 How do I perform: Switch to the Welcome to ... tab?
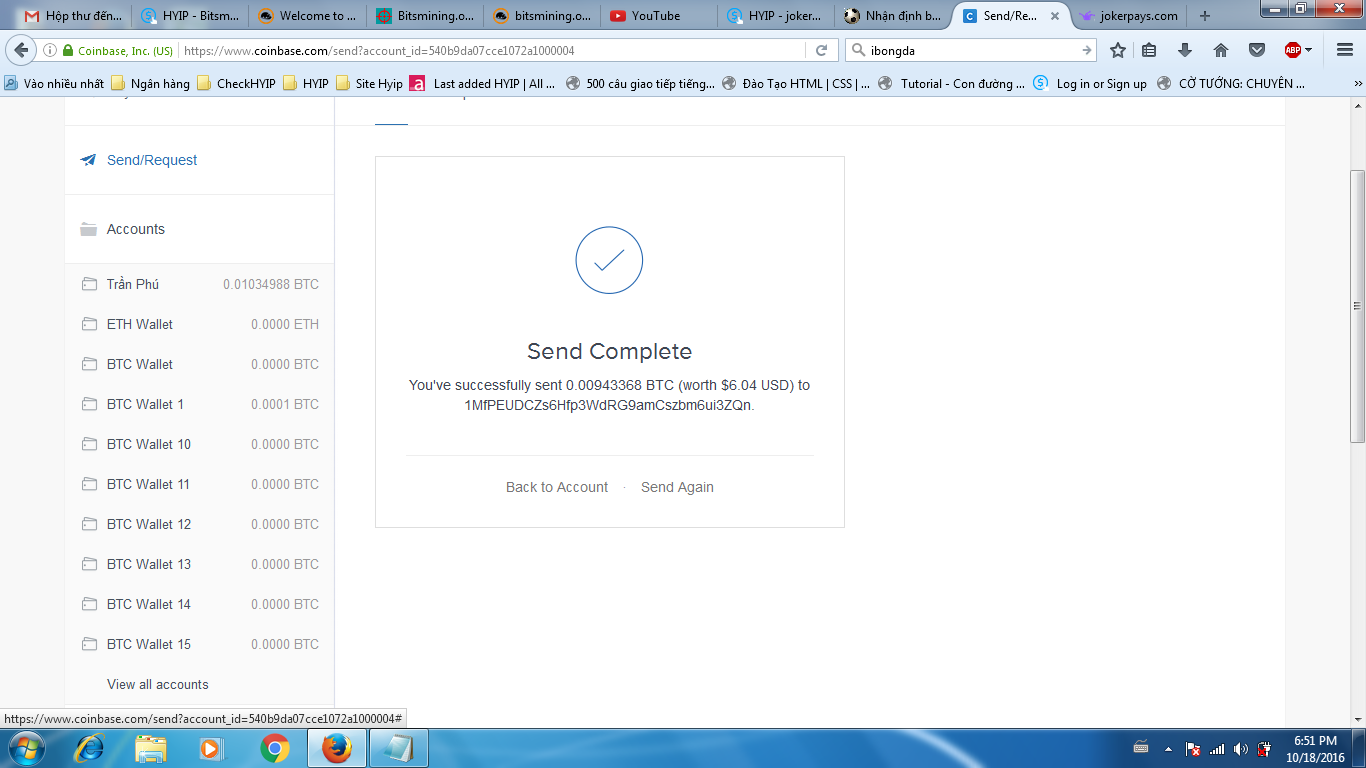click(307, 16)
